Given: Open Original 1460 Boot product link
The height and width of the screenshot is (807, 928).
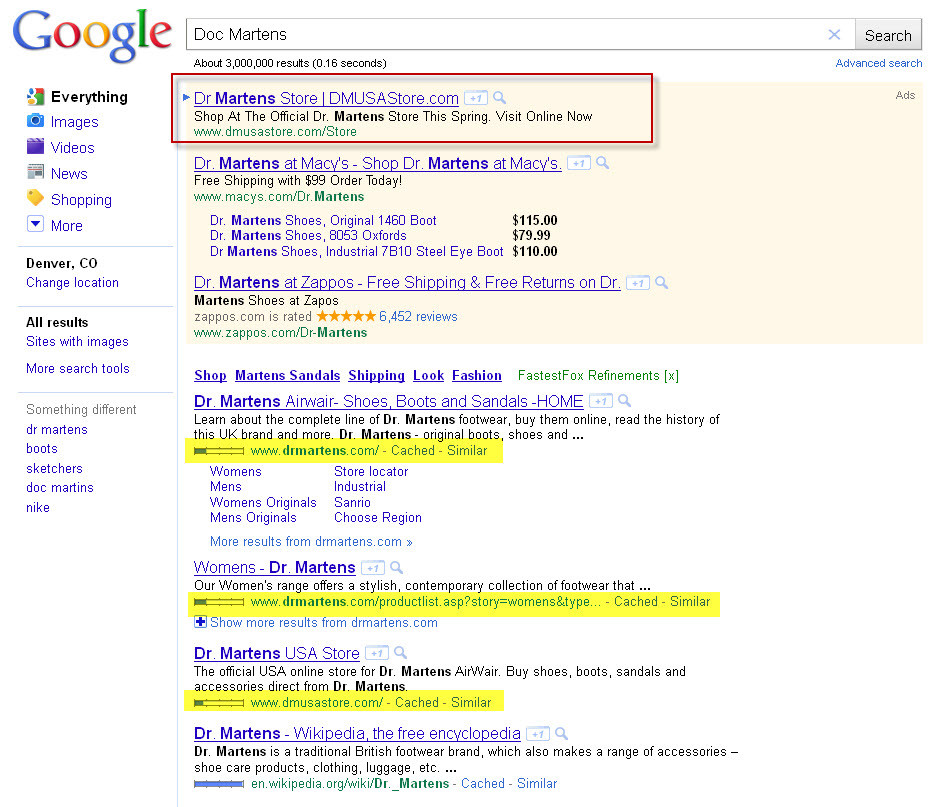Looking at the screenshot, I should click(323, 221).
